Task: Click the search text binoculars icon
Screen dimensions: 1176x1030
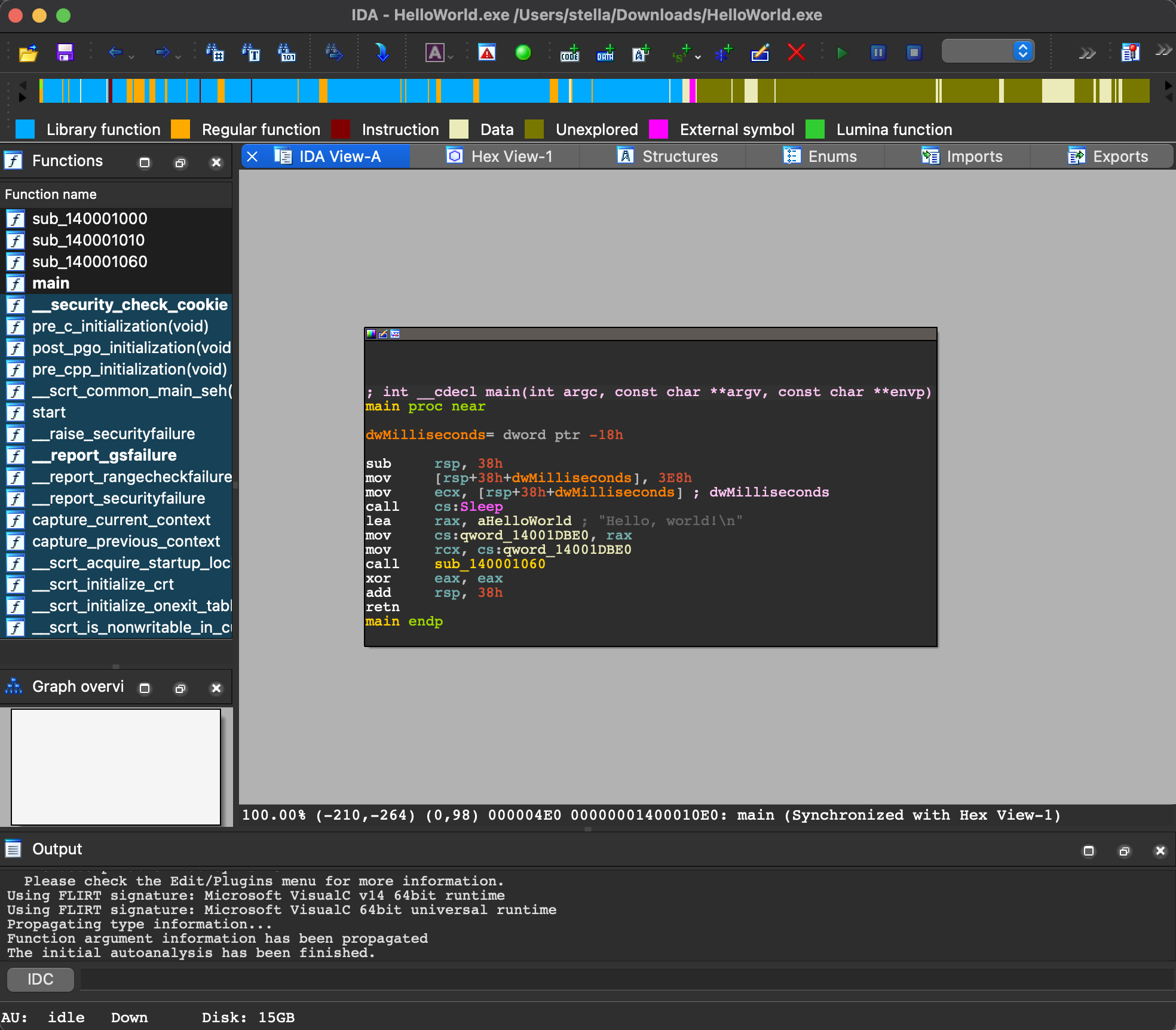Action: tap(251, 53)
